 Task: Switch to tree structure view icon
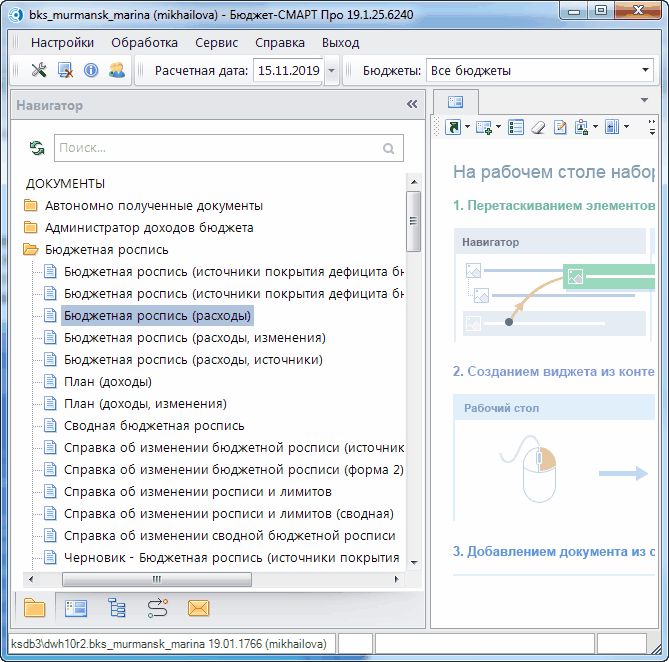pos(117,607)
